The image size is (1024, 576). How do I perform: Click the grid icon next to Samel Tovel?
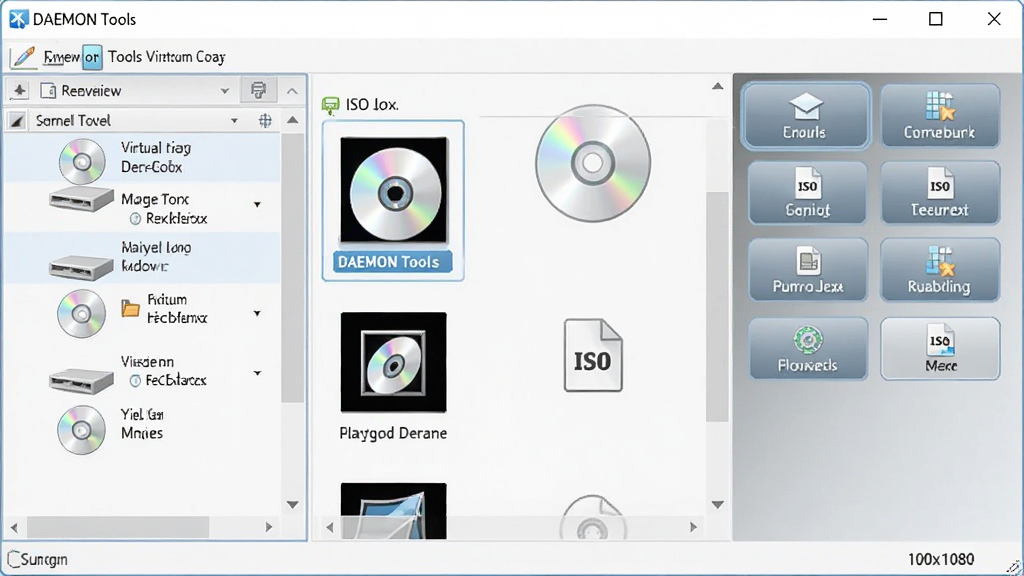pyautogui.click(x=265, y=121)
